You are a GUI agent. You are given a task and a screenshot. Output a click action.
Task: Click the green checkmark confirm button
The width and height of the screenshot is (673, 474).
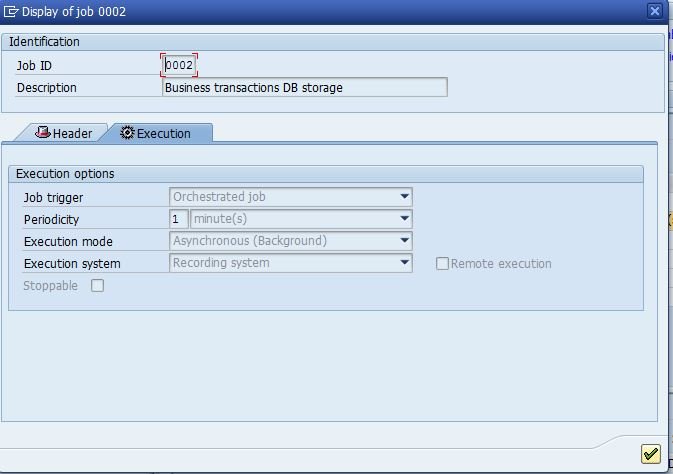coord(650,454)
